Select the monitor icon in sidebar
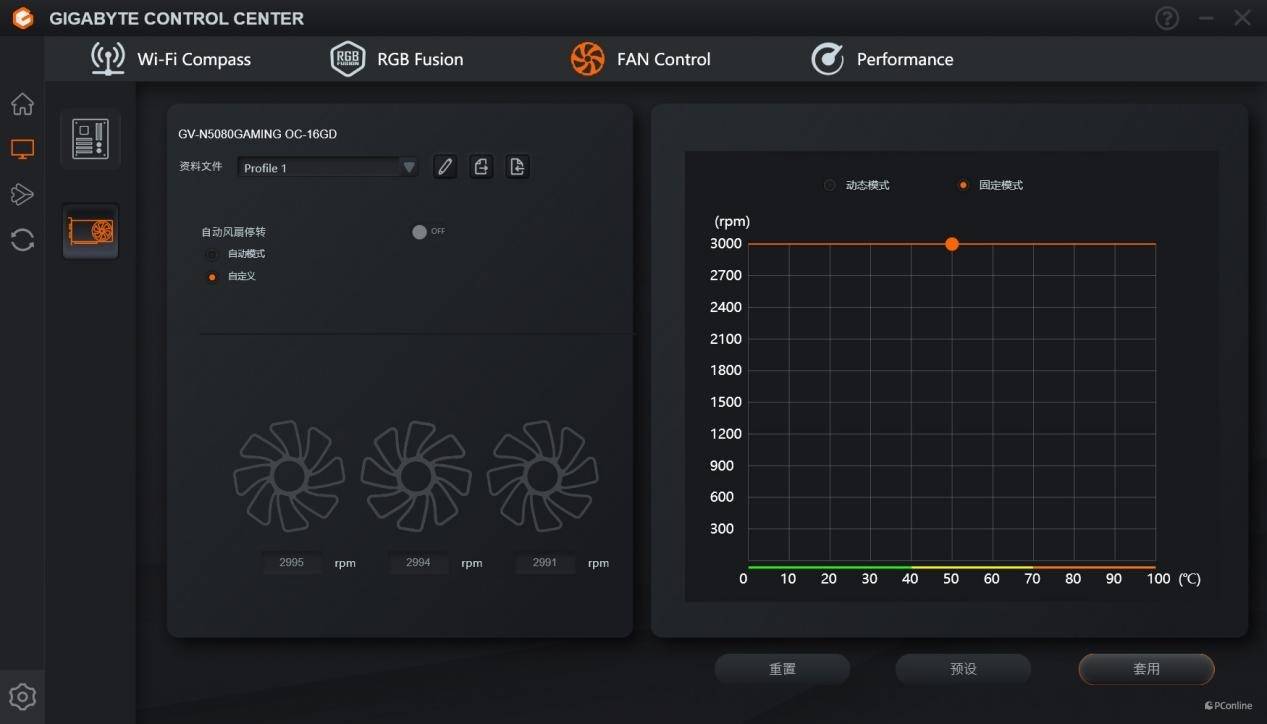This screenshot has width=1267, height=724. click(22, 150)
